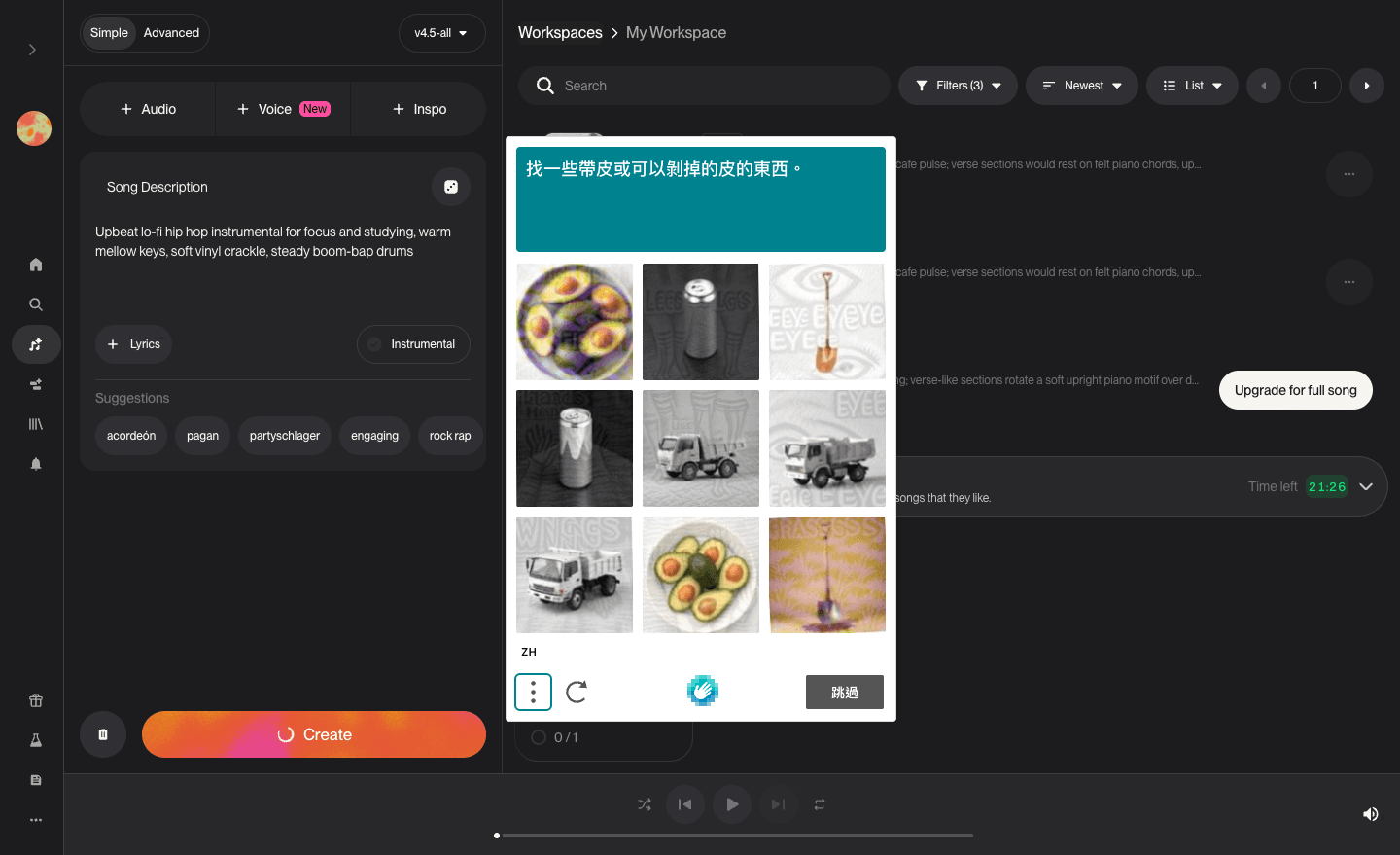Edit the Song Description text
This screenshot has height=855, width=1400.
[x=282, y=241]
